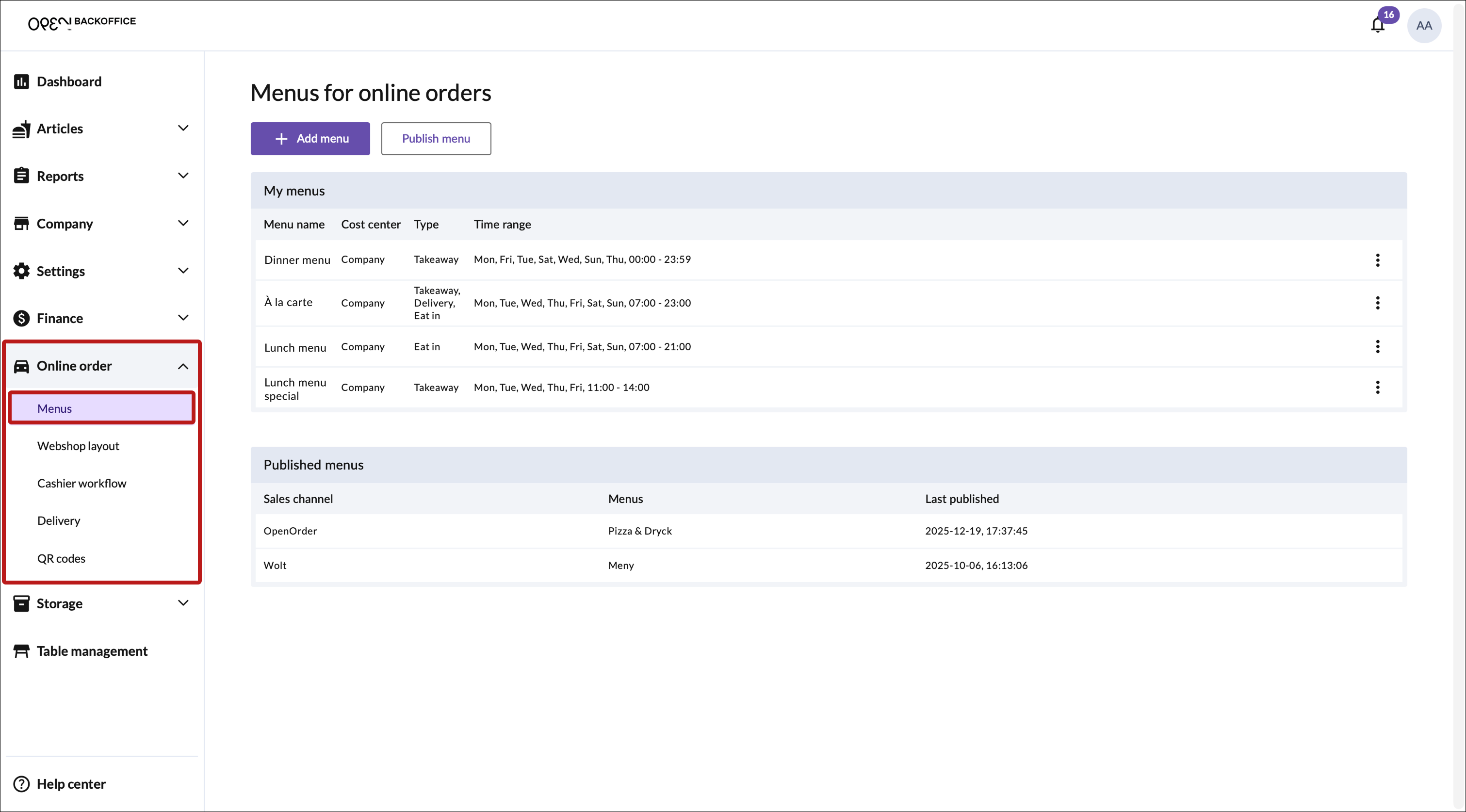Click the Table management icon
Image resolution: width=1466 pixels, height=812 pixels.
pyautogui.click(x=22, y=651)
